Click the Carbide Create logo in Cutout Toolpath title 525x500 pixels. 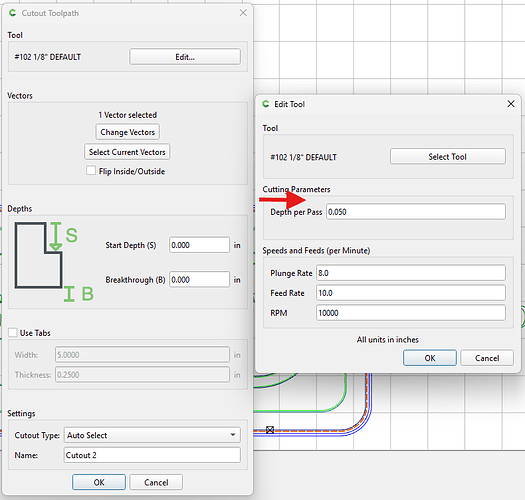[x=13, y=13]
